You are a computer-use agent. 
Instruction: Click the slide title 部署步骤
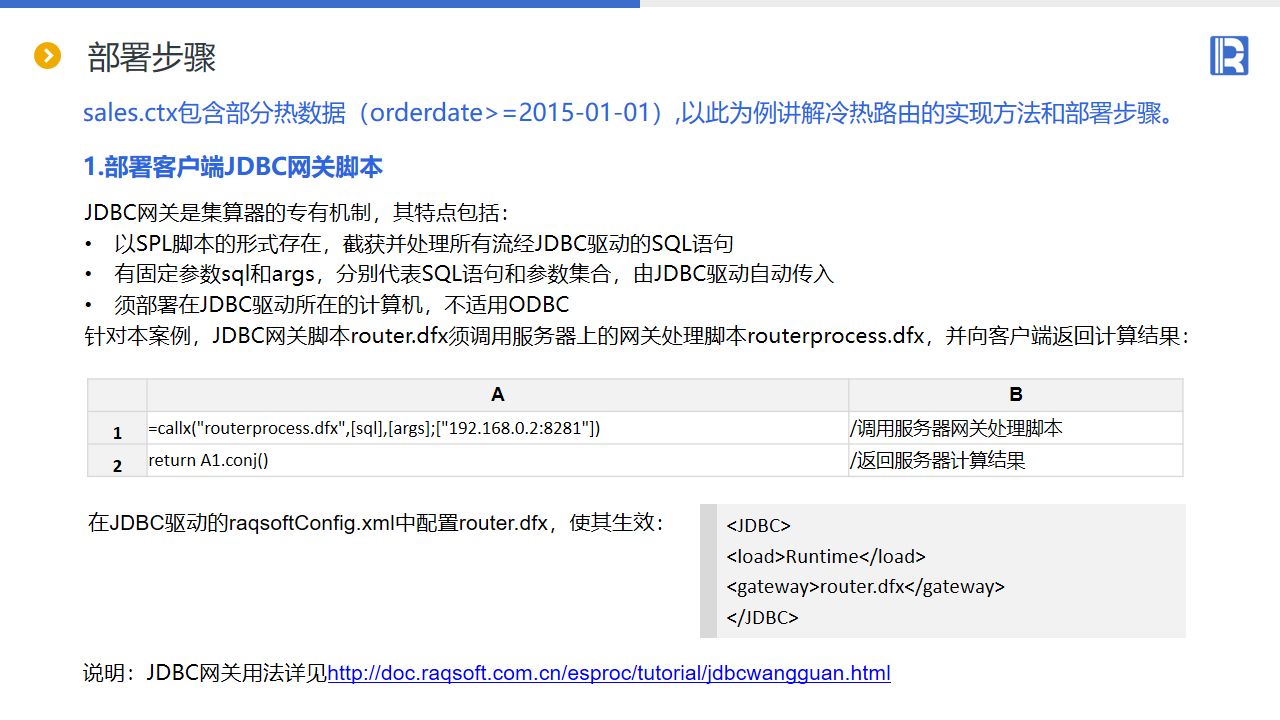click(x=152, y=58)
